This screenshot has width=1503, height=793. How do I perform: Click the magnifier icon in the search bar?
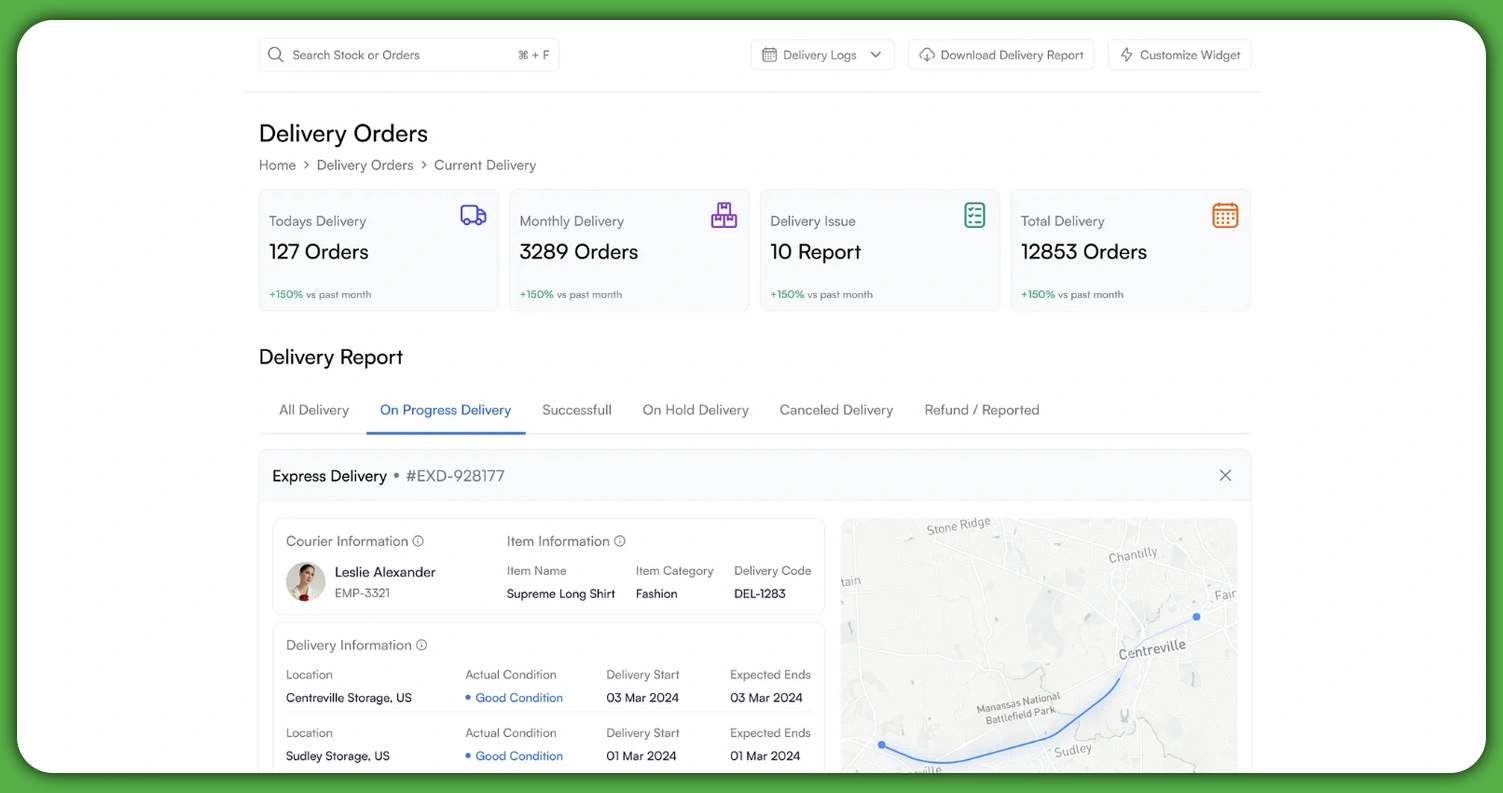[275, 54]
